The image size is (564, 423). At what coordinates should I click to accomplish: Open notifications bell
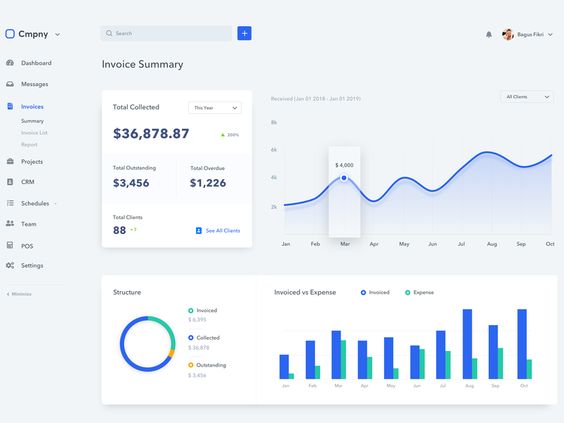pyautogui.click(x=489, y=35)
